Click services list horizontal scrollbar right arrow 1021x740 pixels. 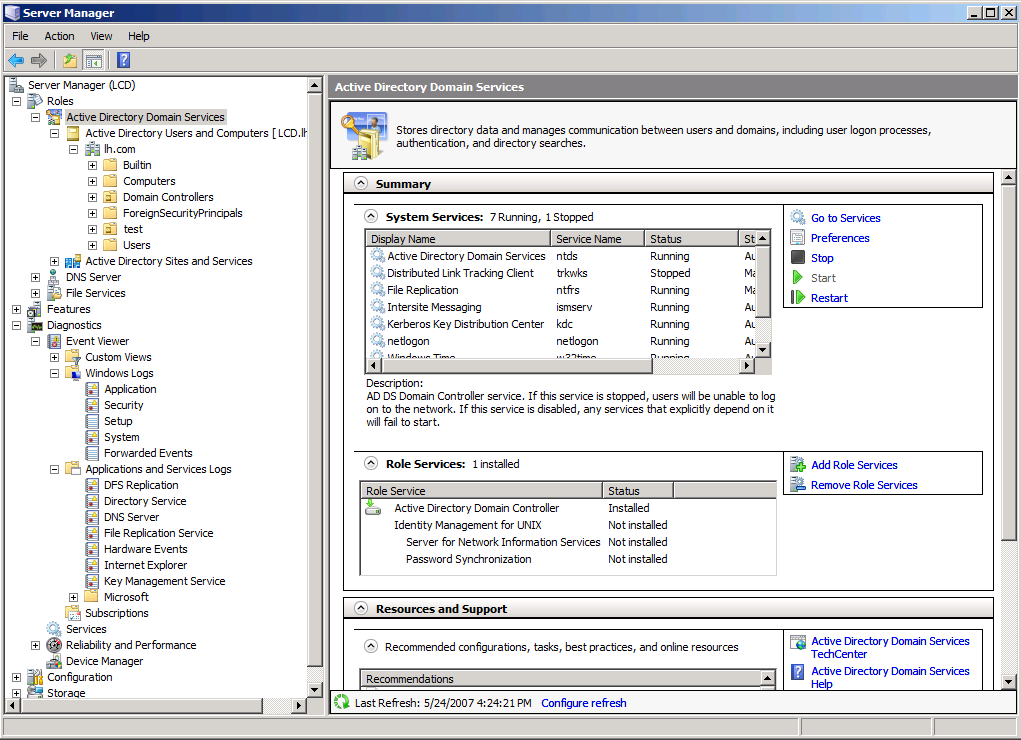(748, 366)
